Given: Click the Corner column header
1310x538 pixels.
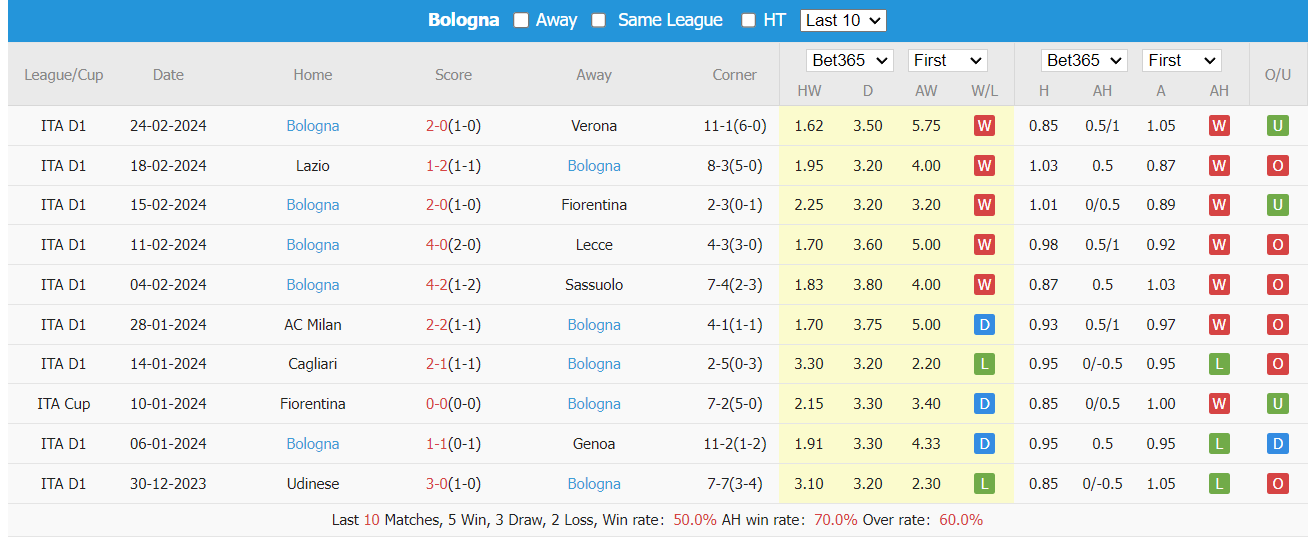Looking at the screenshot, I should [x=735, y=75].
